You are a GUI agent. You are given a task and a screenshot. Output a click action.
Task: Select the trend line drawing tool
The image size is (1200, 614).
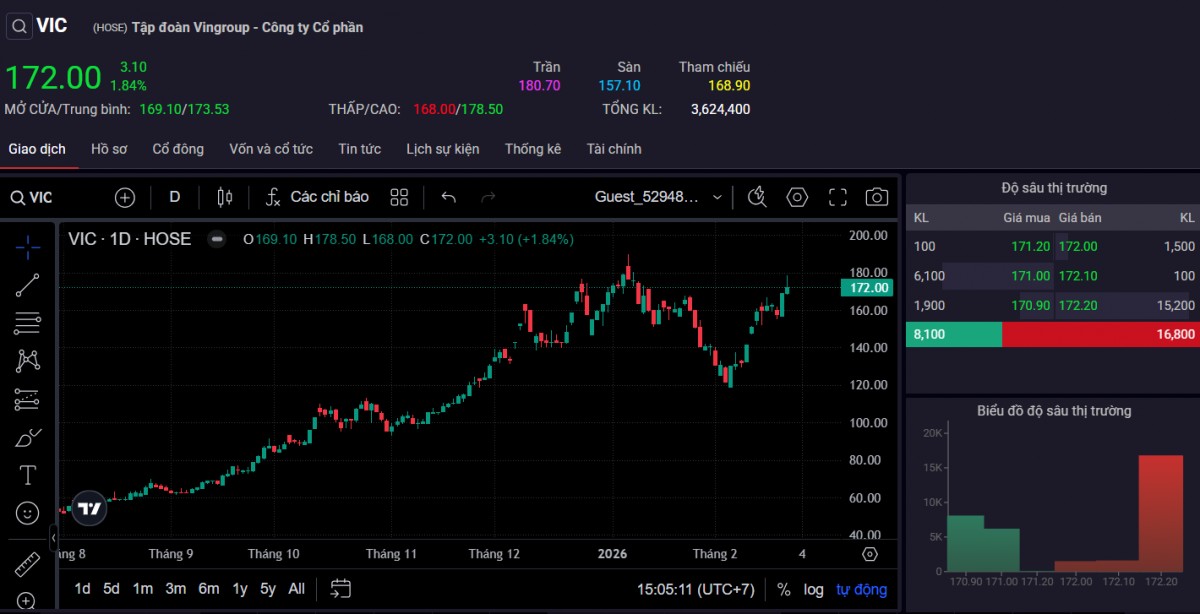27,285
